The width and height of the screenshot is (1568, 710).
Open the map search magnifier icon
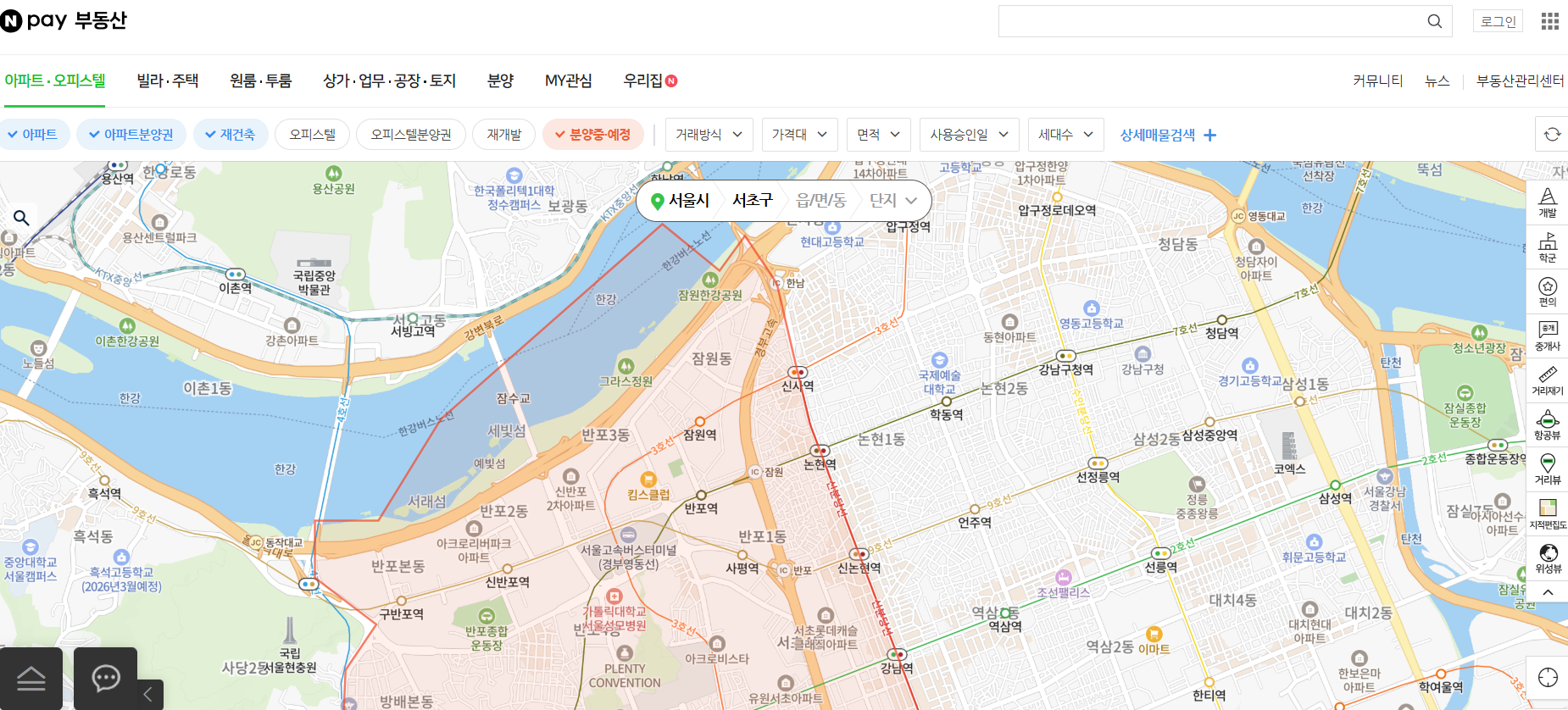[x=22, y=218]
